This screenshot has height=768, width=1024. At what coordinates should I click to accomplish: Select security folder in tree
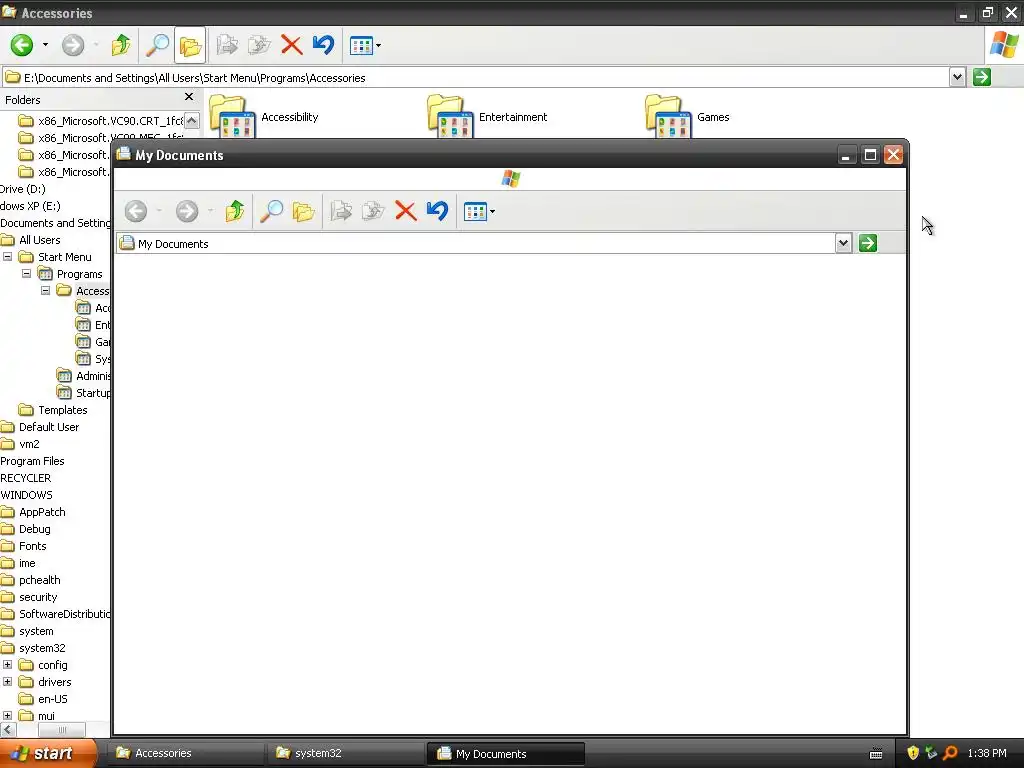38,597
